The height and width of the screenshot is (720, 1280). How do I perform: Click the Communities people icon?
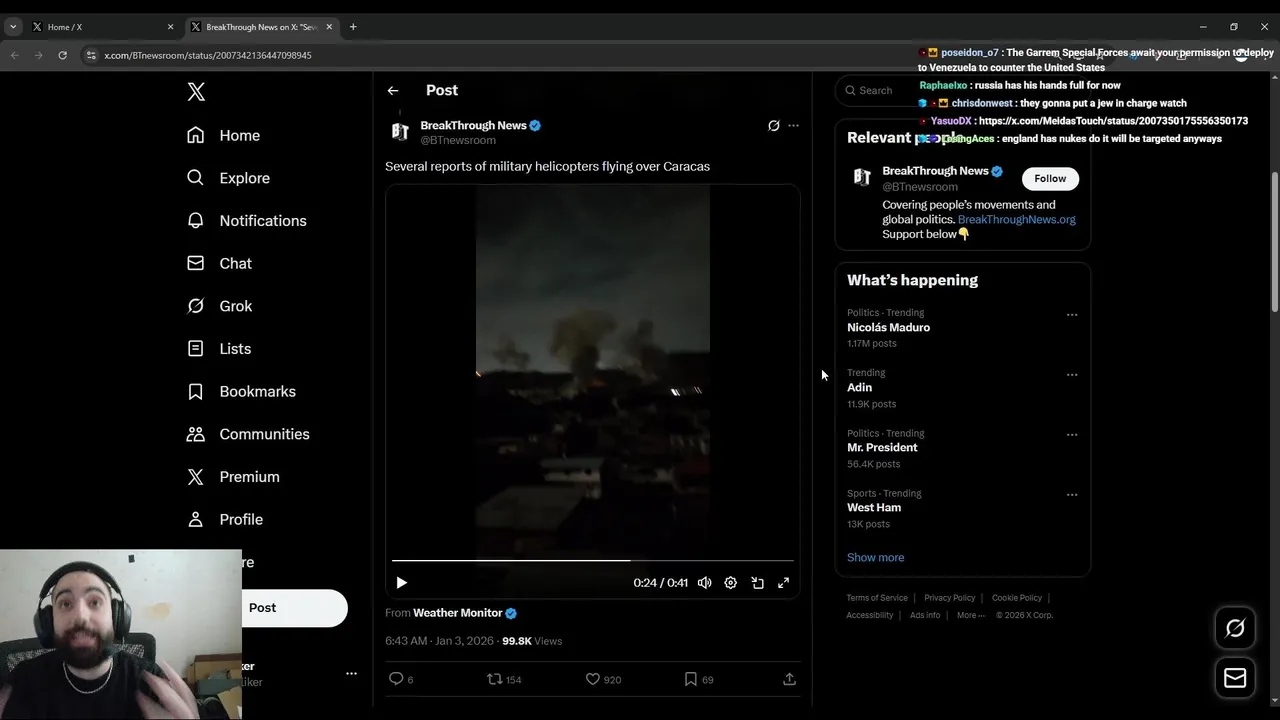click(x=196, y=434)
